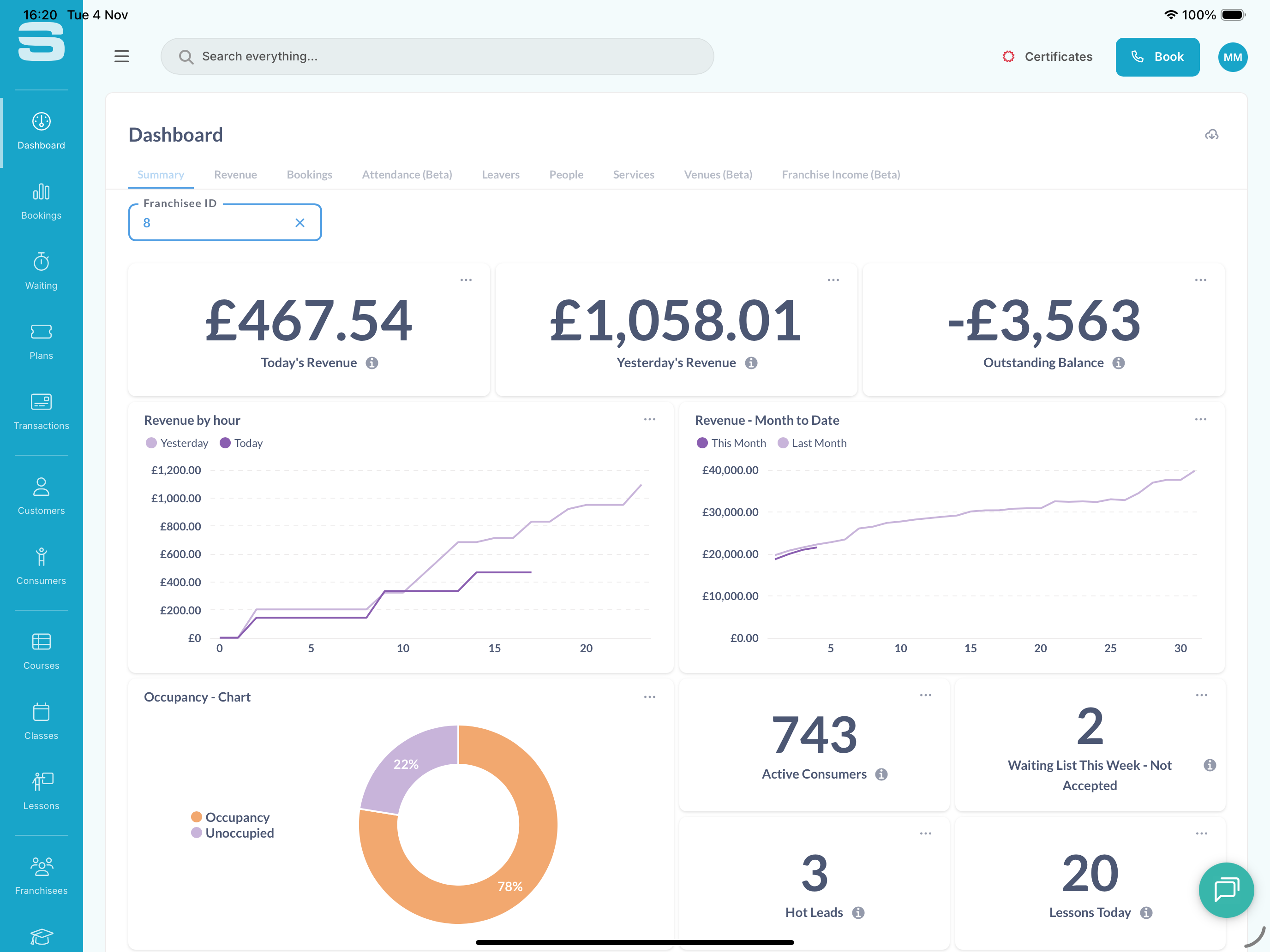Click the cloud download icon
This screenshot has width=1270, height=952.
[1211, 135]
